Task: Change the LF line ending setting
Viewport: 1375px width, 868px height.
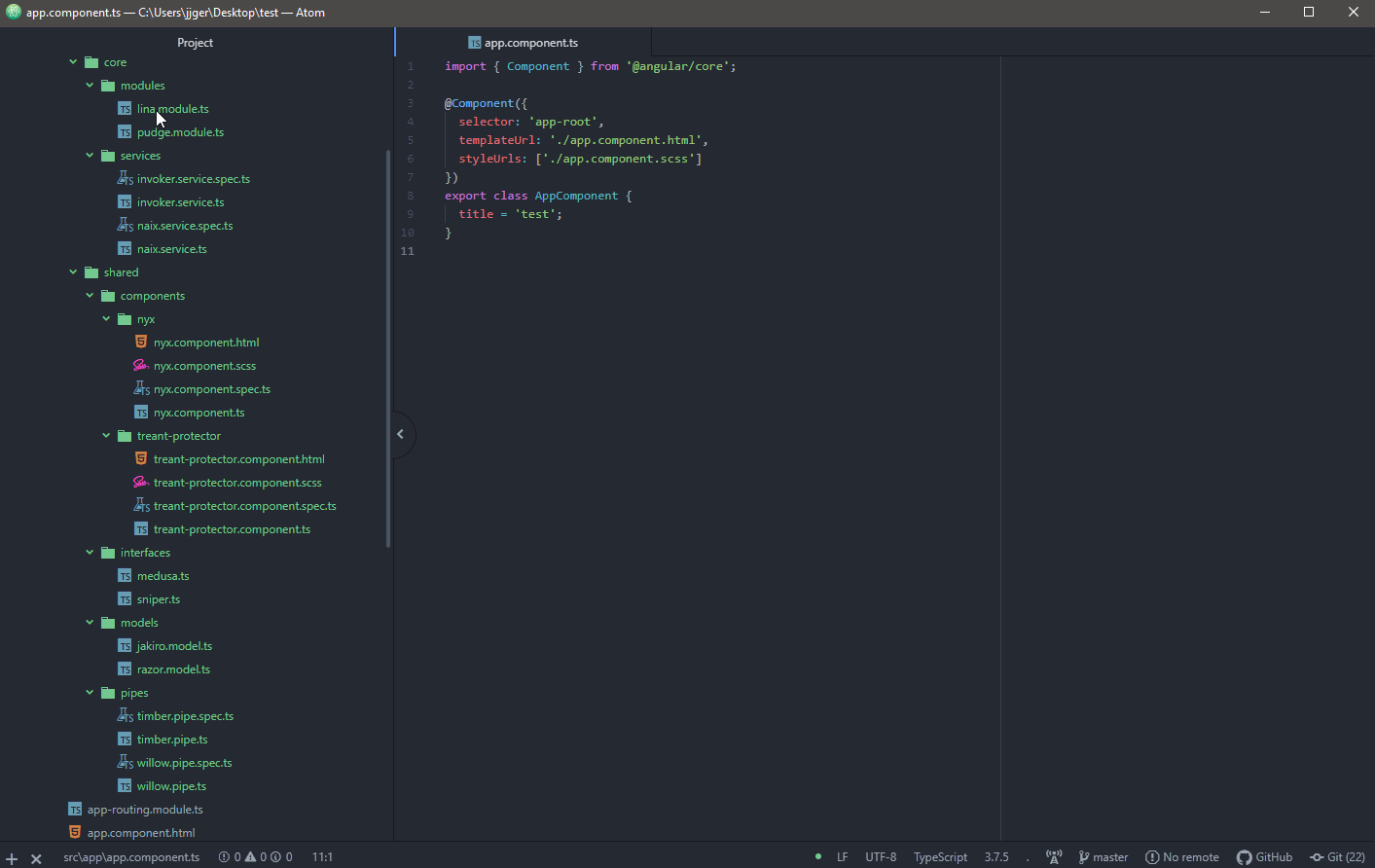Action: tap(843, 857)
